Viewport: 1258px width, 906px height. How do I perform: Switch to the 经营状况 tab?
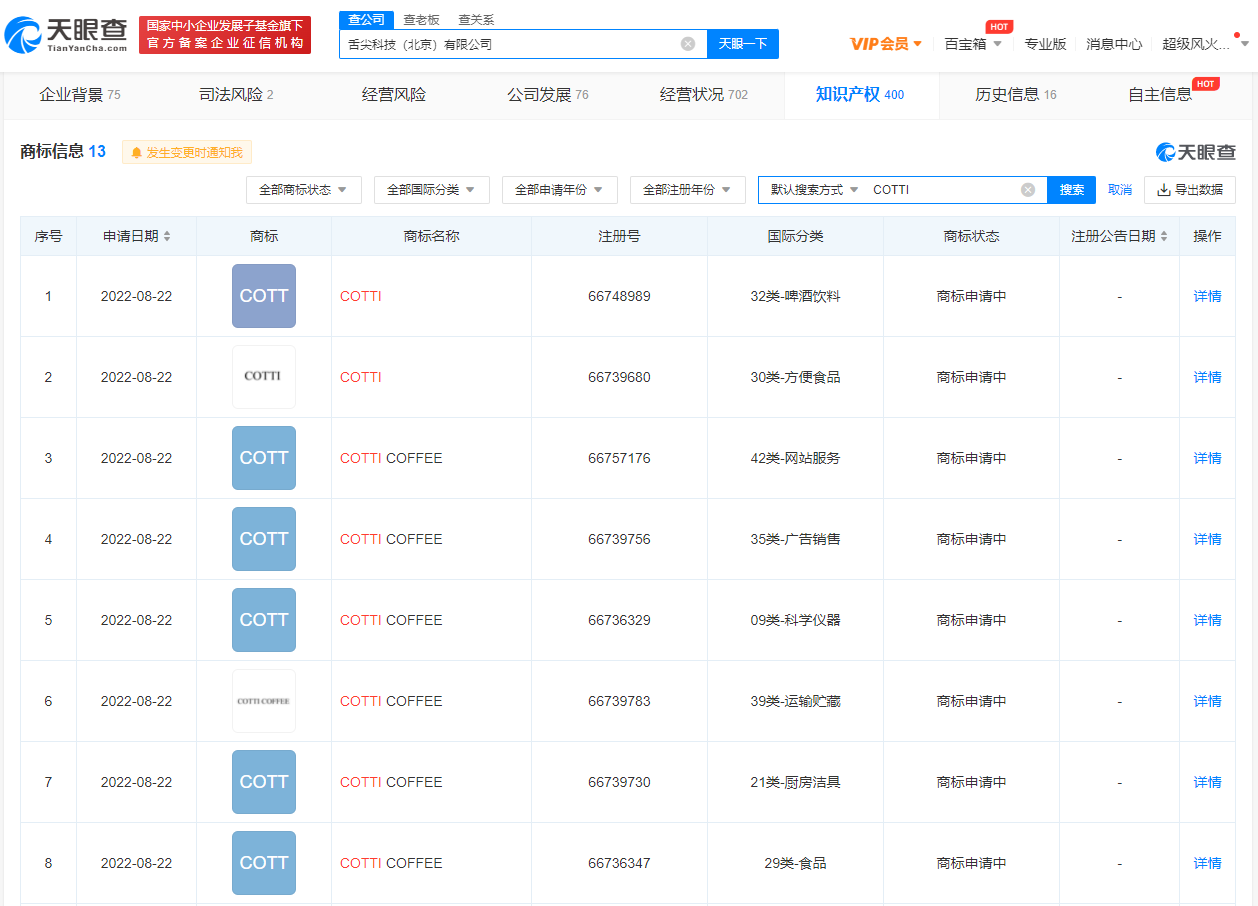tap(703, 95)
